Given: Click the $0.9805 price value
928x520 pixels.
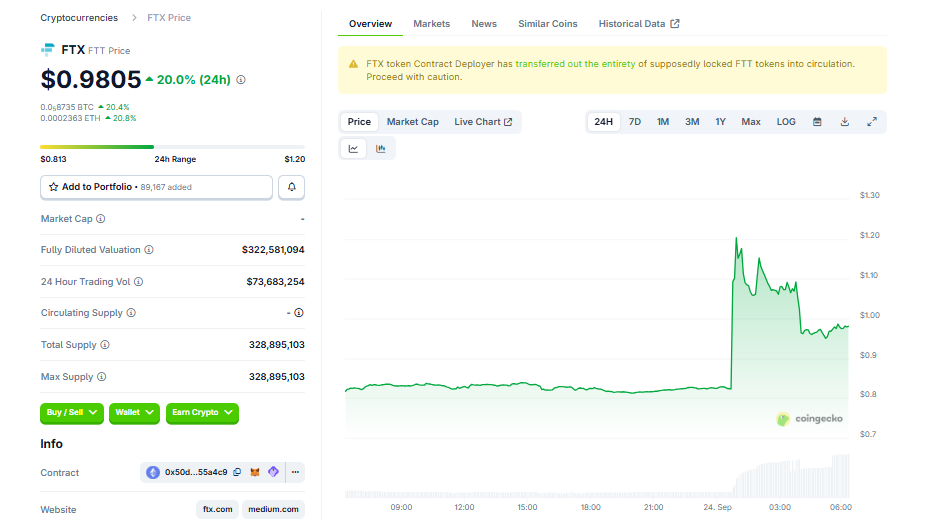Looking at the screenshot, I should pyautogui.click(x=91, y=80).
